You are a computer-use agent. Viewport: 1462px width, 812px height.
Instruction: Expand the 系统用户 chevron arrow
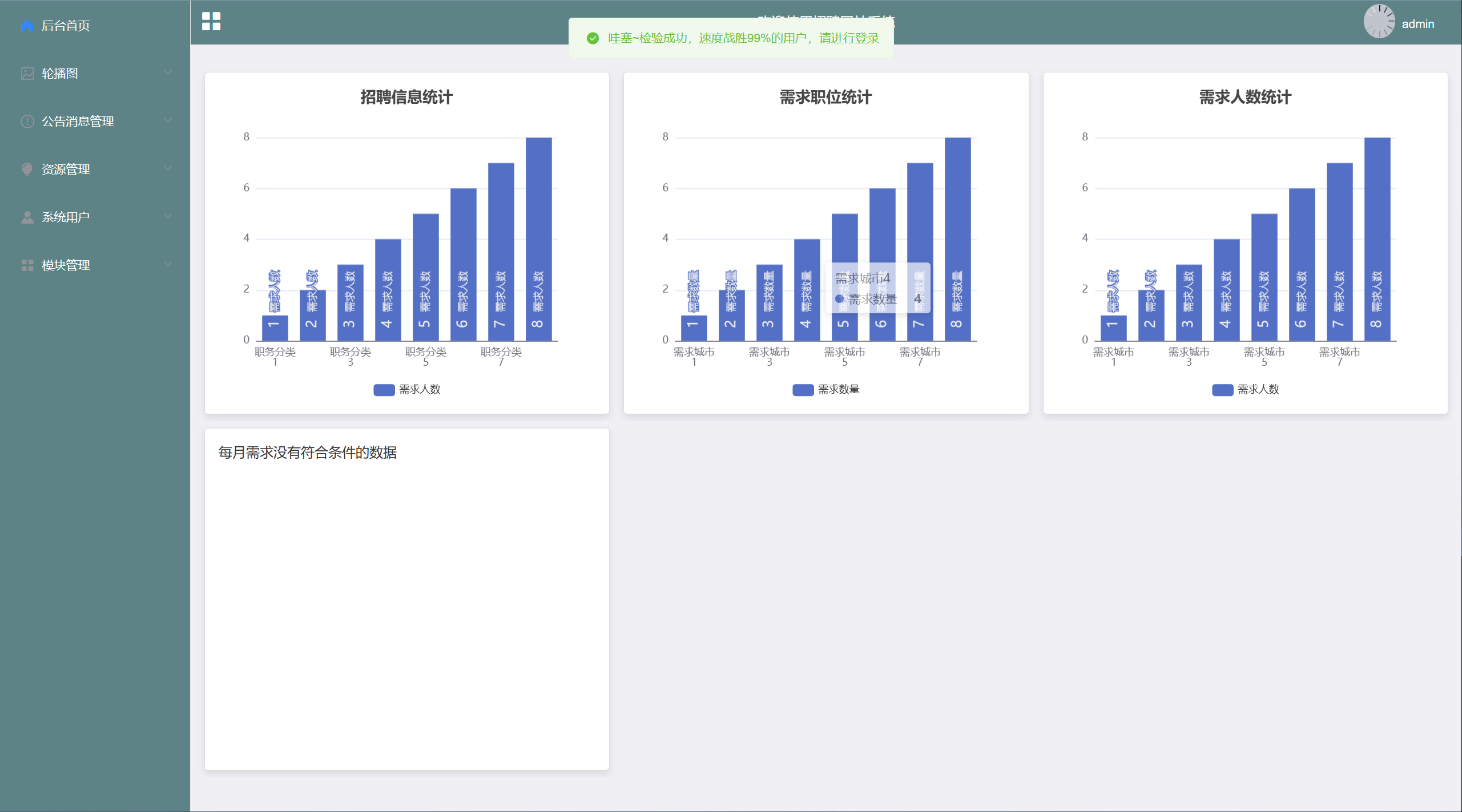coord(168,216)
